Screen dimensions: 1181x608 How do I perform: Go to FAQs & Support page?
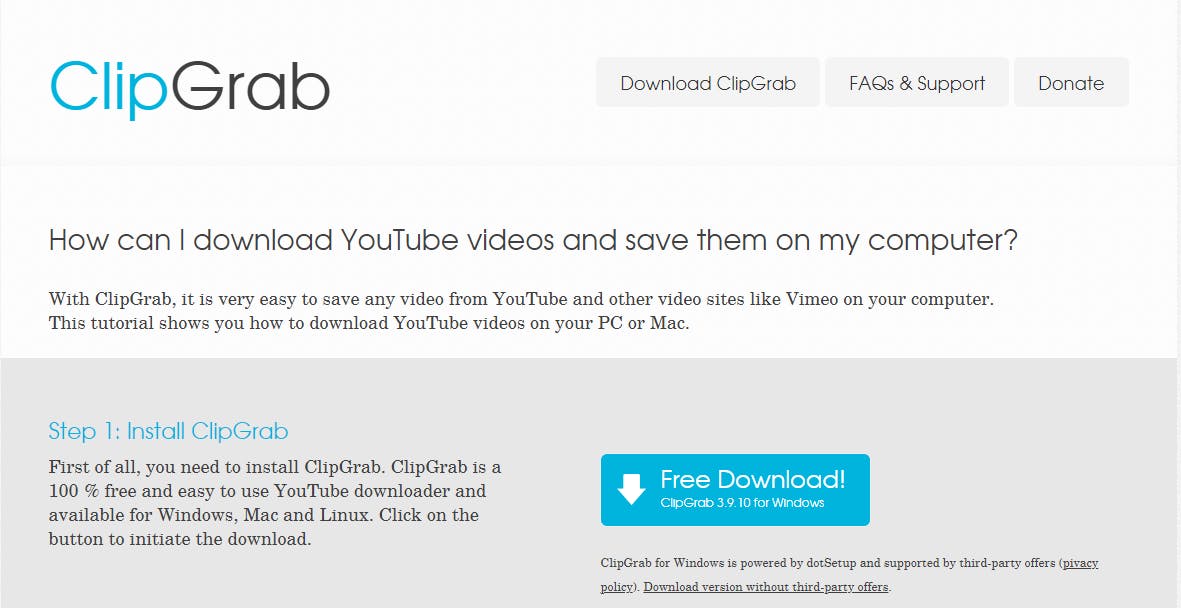917,82
